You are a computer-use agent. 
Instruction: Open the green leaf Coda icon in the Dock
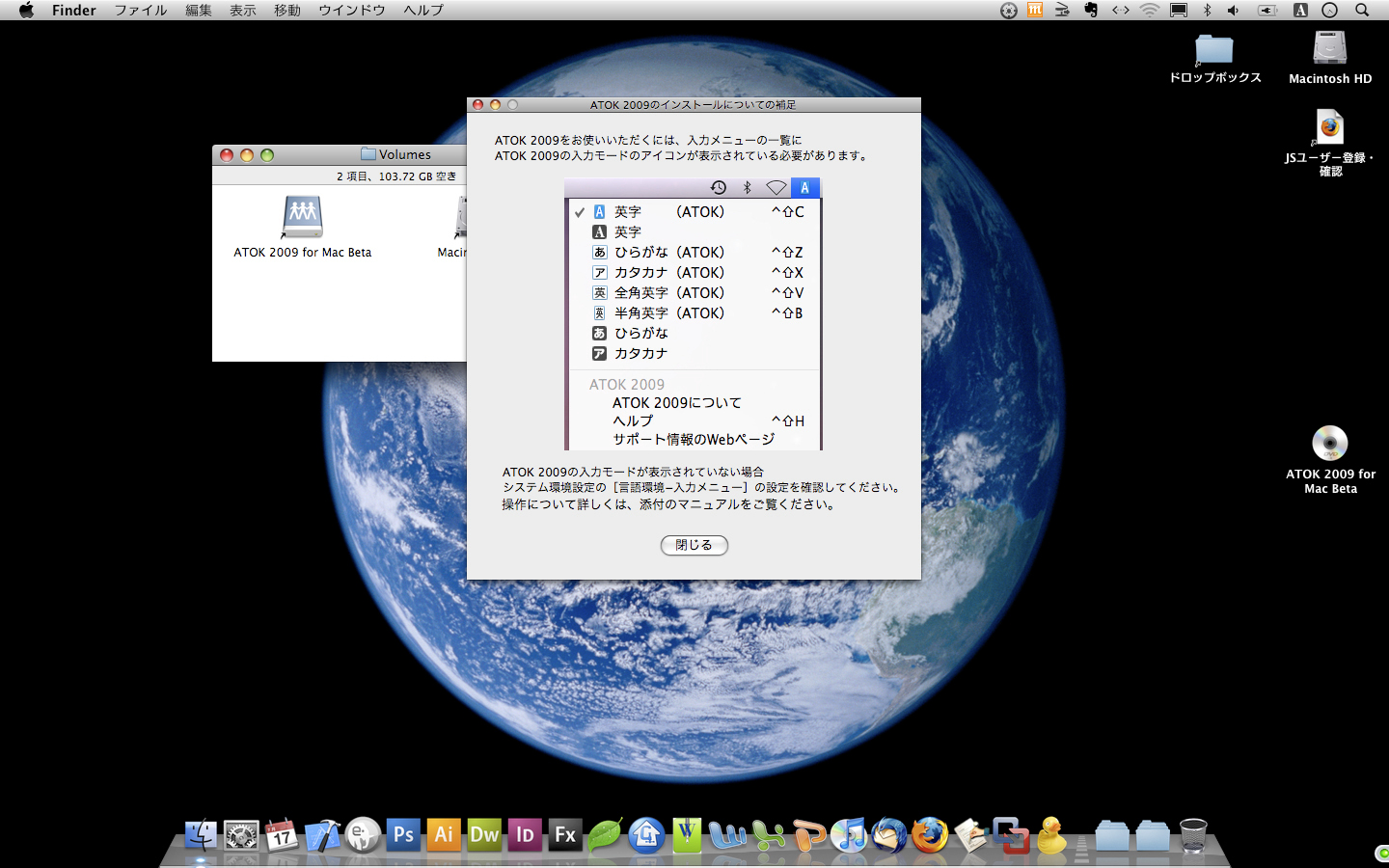pos(606,835)
